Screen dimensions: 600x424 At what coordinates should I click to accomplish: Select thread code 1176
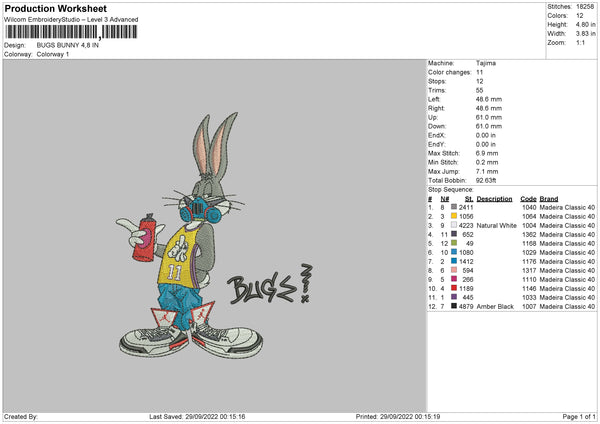pos(529,261)
